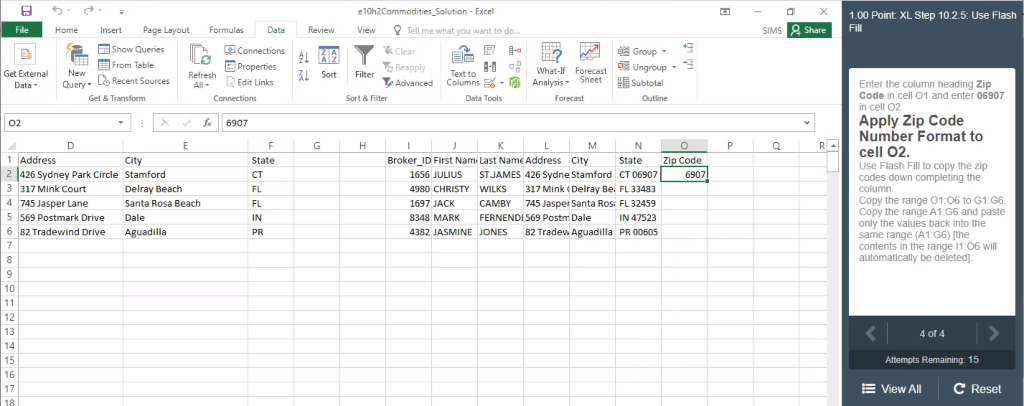Click Forecast Sheet
Screen dimensions: 1024x406
pyautogui.click(x=590, y=63)
